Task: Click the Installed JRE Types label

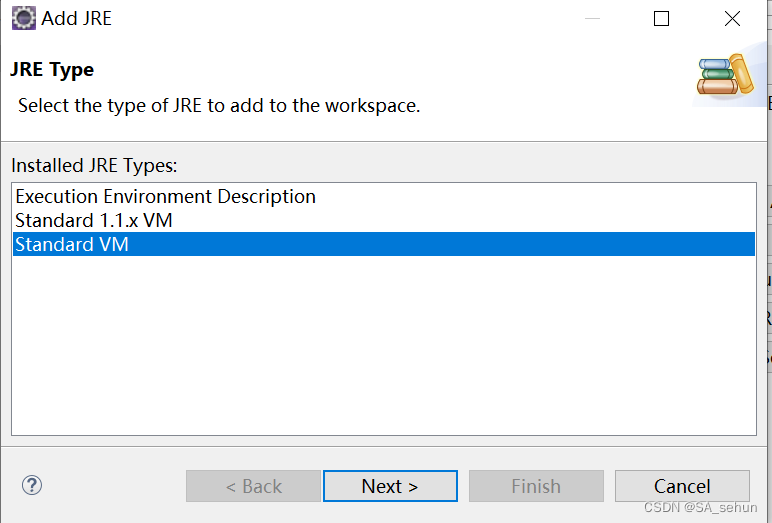Action: (94, 165)
